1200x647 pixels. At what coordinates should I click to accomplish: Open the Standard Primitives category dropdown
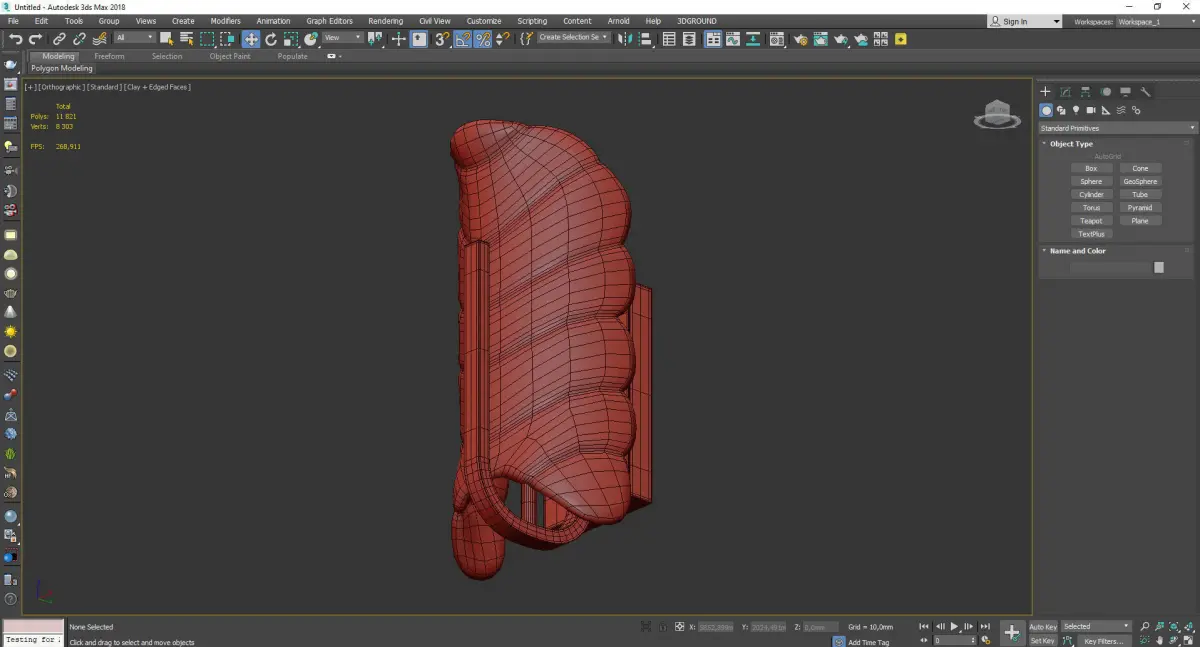tap(1117, 128)
